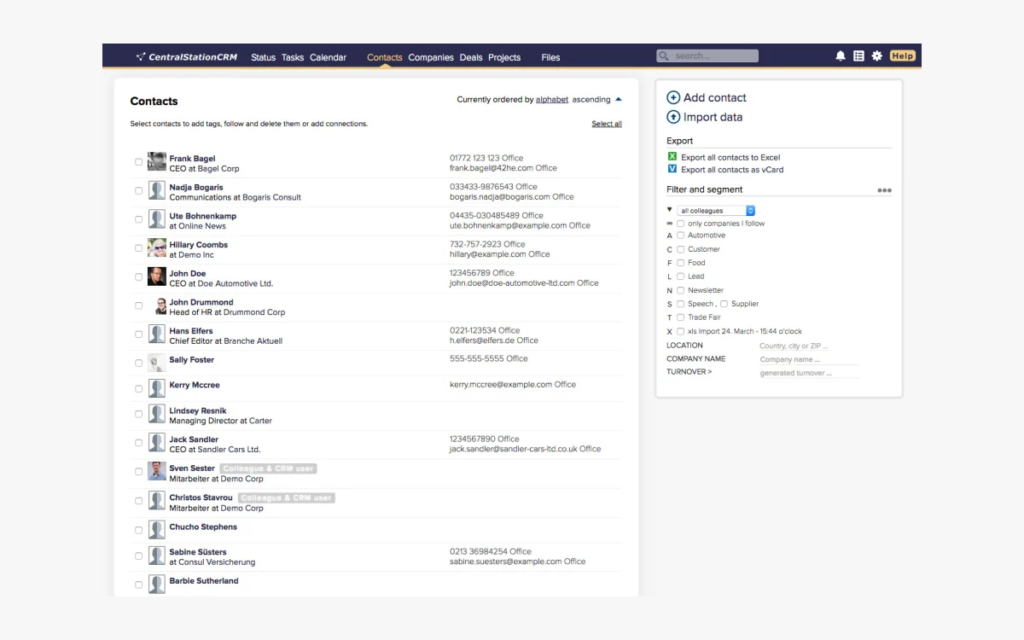Open Hillary Coombs contact name

(x=199, y=245)
